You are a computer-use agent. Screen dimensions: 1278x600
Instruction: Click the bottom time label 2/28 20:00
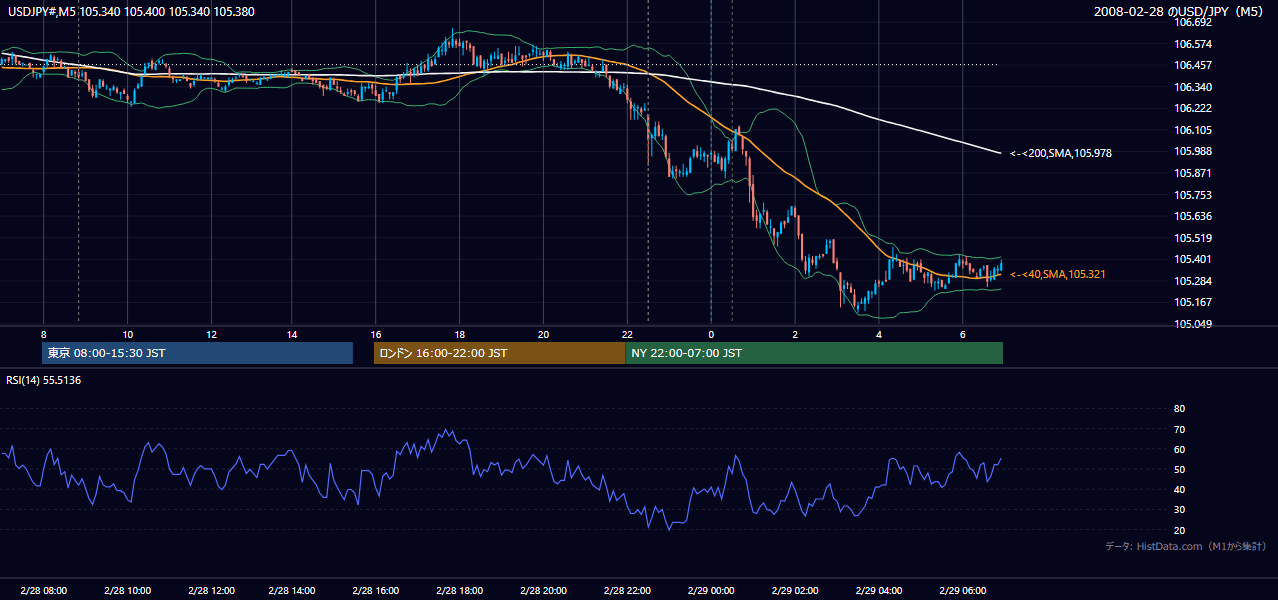[x=544, y=591]
